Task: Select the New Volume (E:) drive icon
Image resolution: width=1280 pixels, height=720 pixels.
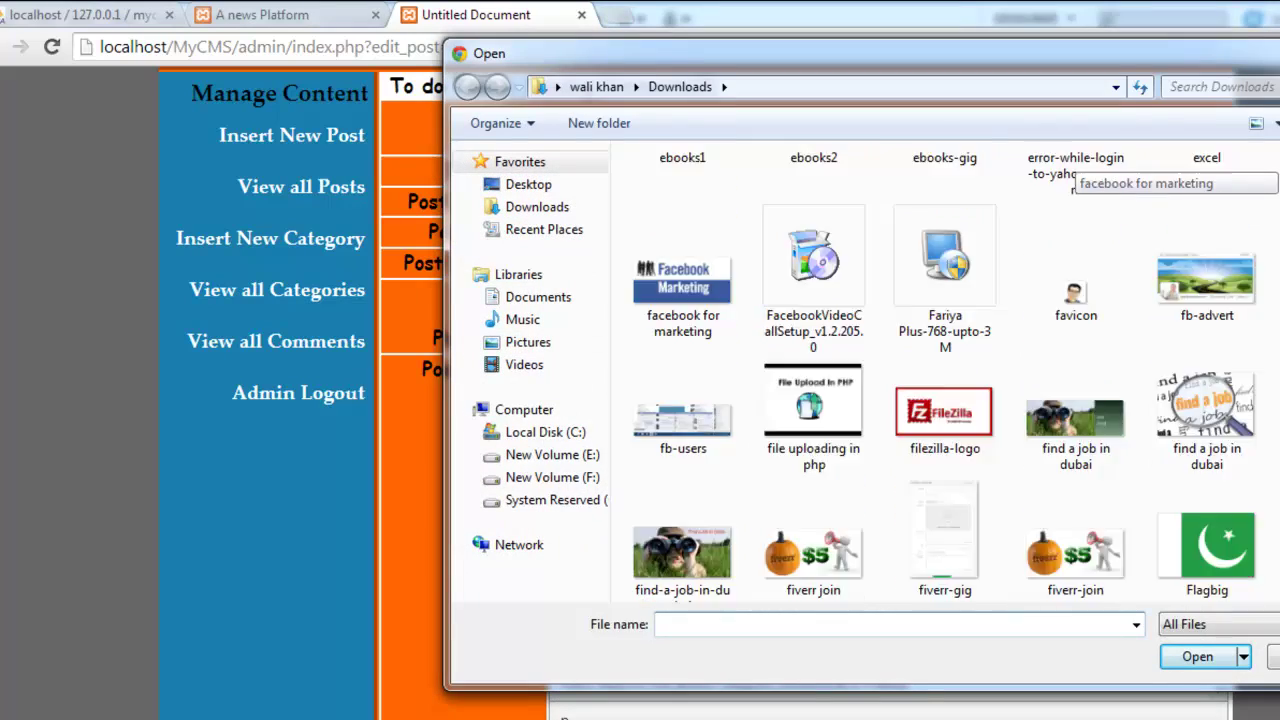Action: (x=491, y=455)
